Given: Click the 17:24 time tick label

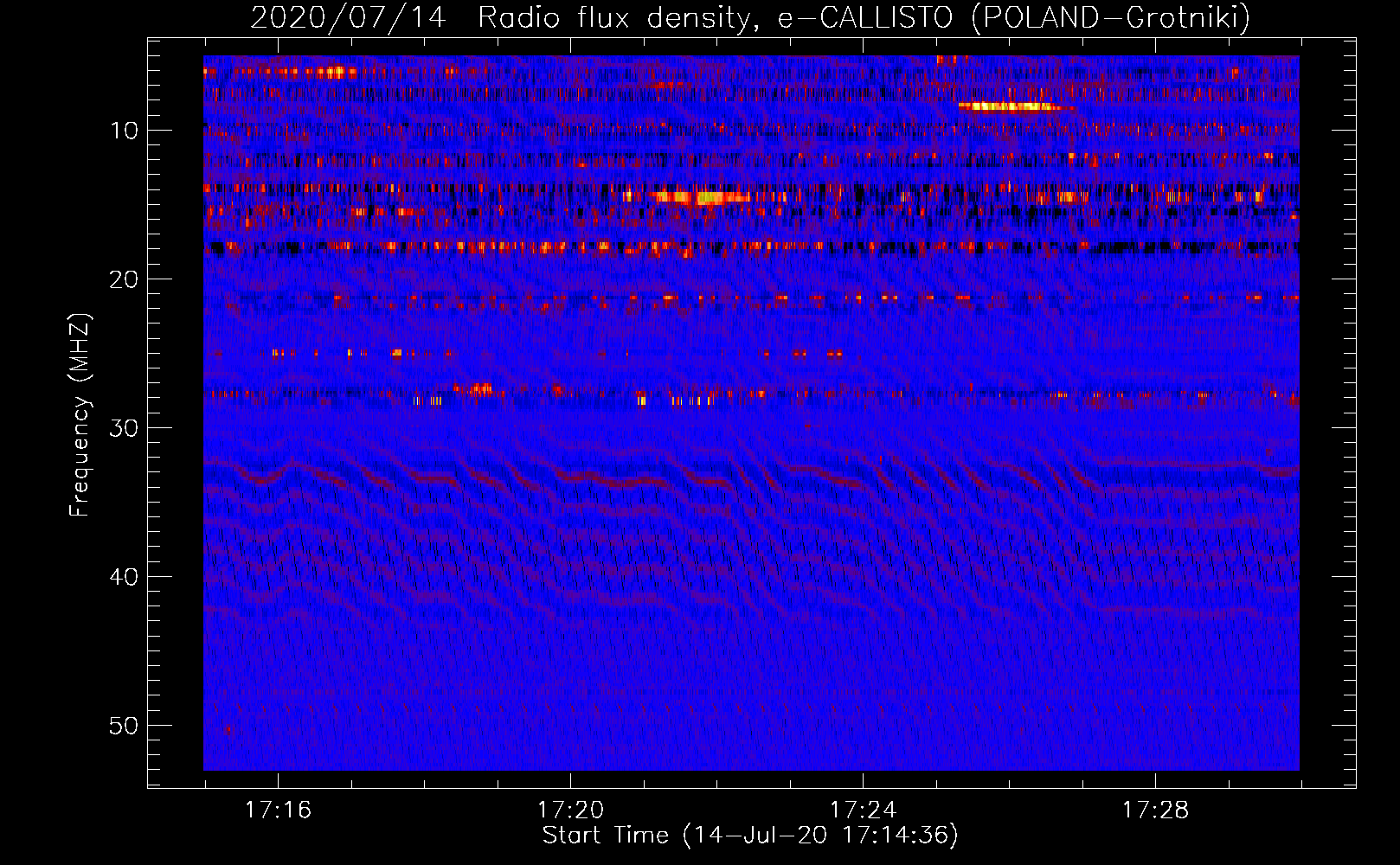Looking at the screenshot, I should [863, 811].
